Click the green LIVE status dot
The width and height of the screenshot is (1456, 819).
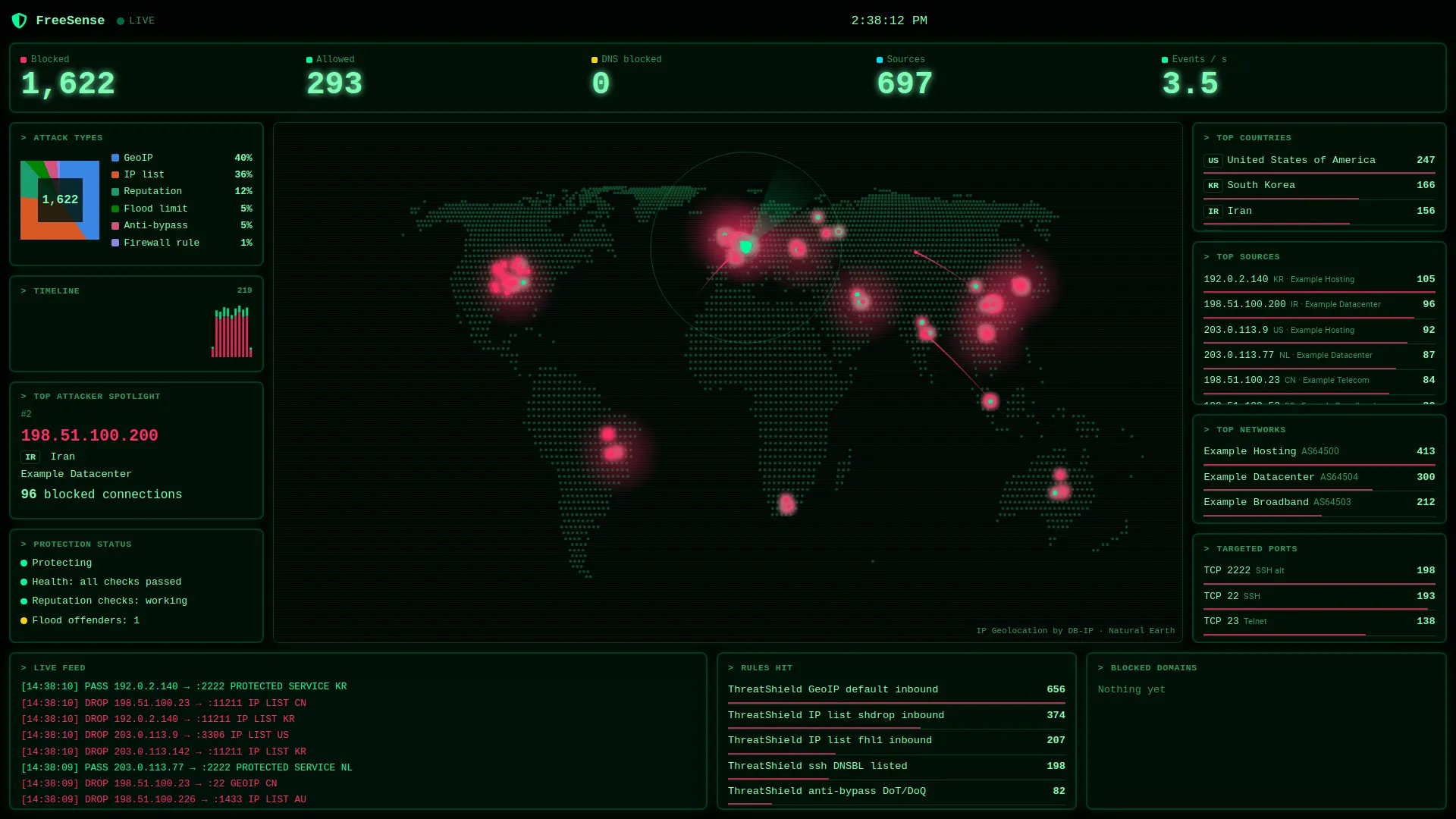point(121,21)
